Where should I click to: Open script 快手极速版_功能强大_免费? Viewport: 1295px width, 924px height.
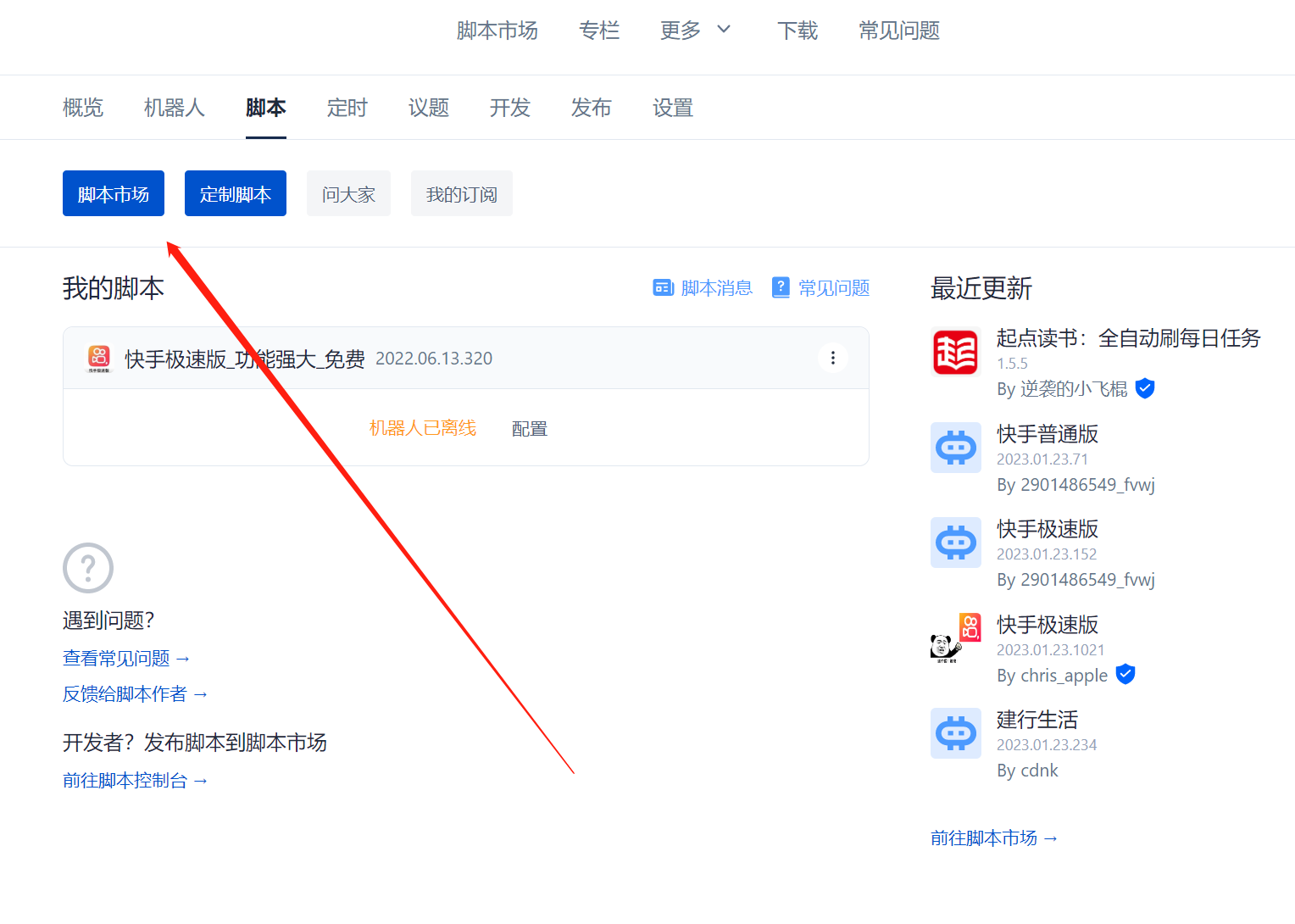(245, 359)
